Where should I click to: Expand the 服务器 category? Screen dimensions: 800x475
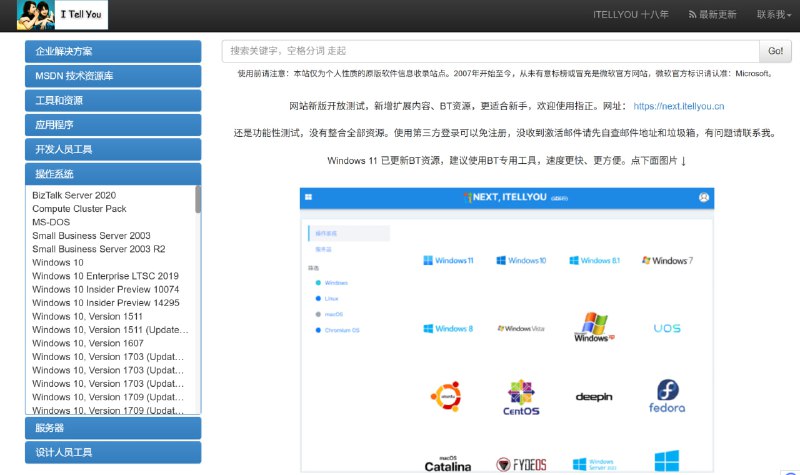pos(113,428)
